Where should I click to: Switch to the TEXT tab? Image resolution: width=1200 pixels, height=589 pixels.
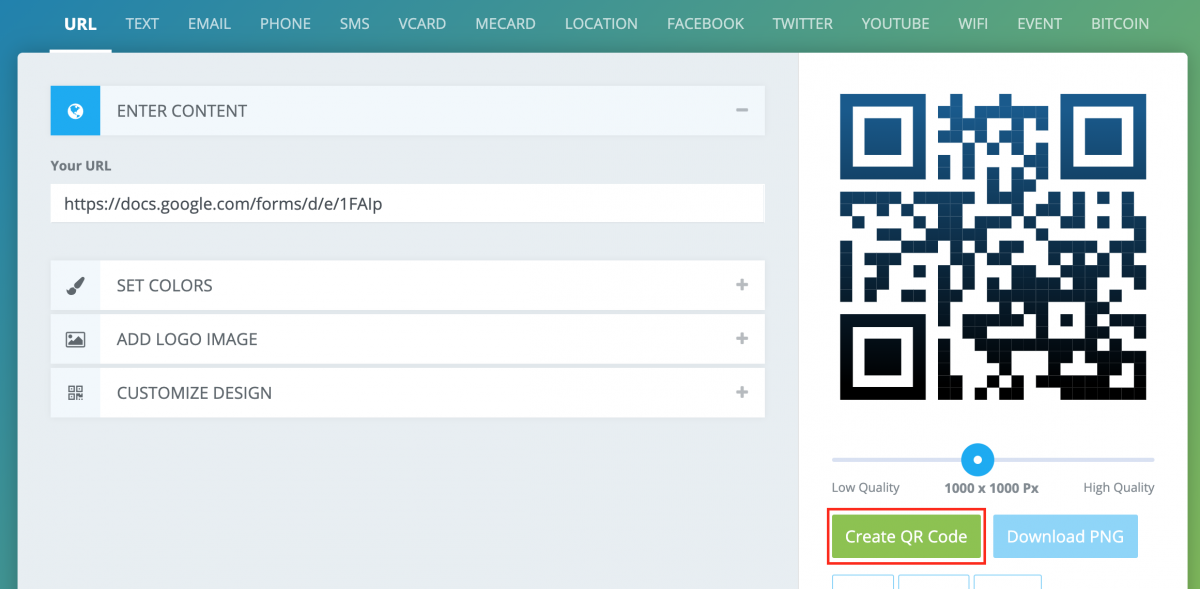tap(142, 23)
